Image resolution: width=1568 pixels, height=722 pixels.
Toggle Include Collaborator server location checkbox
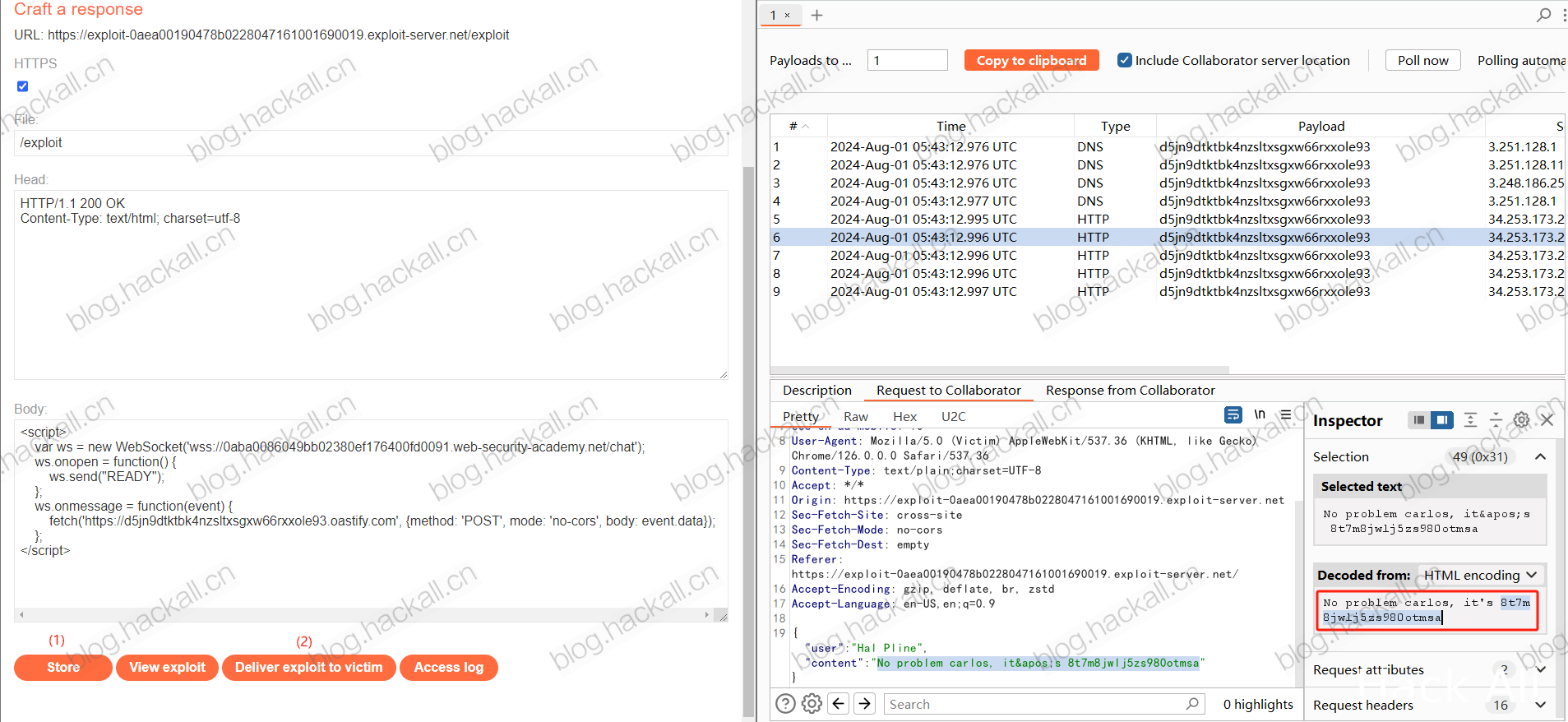pyautogui.click(x=1125, y=60)
